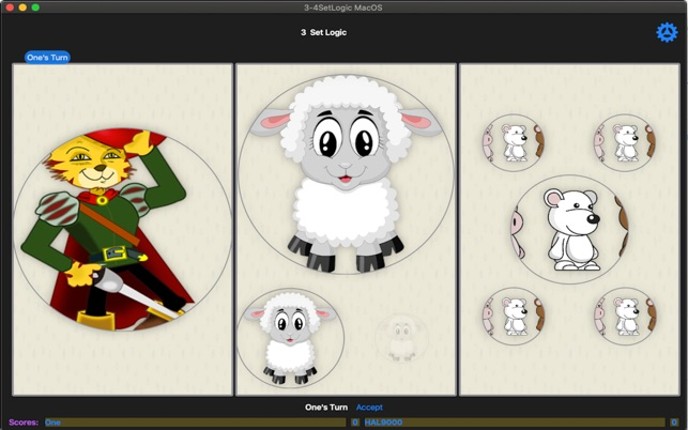
Task: Click player One's score value 0
Action: click(355, 422)
